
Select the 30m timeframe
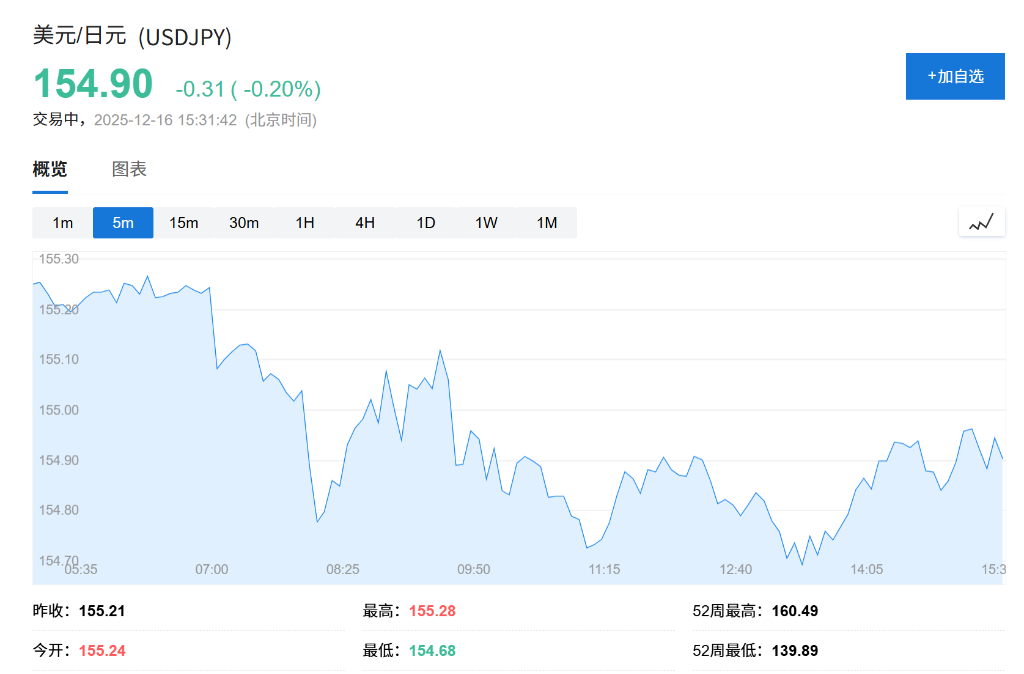[x=244, y=222]
